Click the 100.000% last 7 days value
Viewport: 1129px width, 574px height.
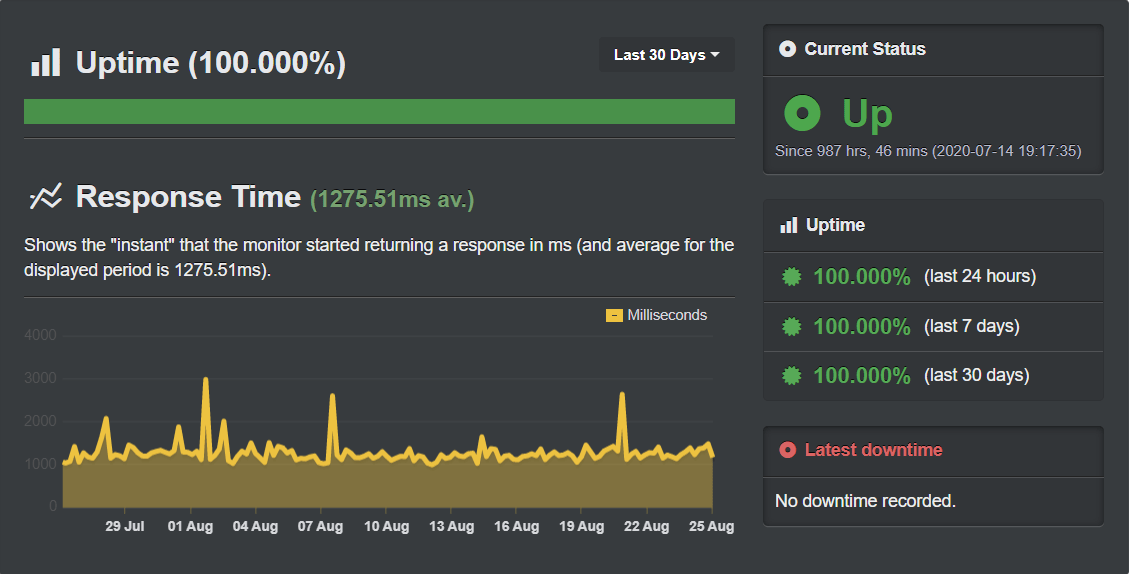[862, 327]
